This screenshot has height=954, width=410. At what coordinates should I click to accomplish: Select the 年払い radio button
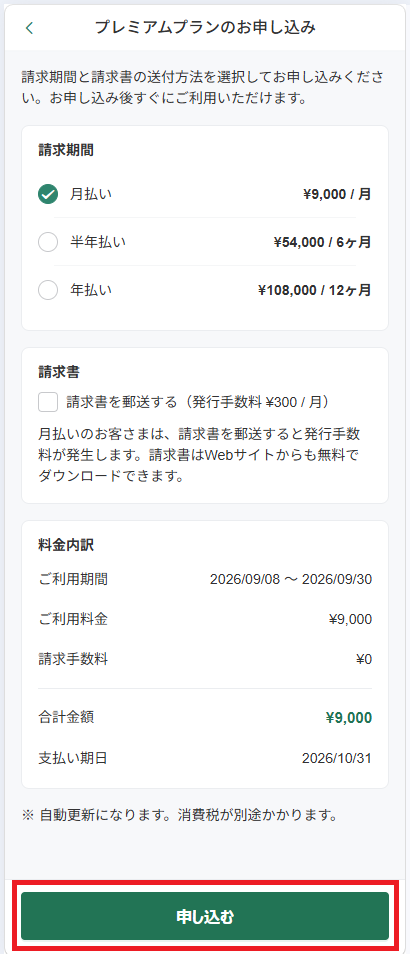[x=48, y=290]
